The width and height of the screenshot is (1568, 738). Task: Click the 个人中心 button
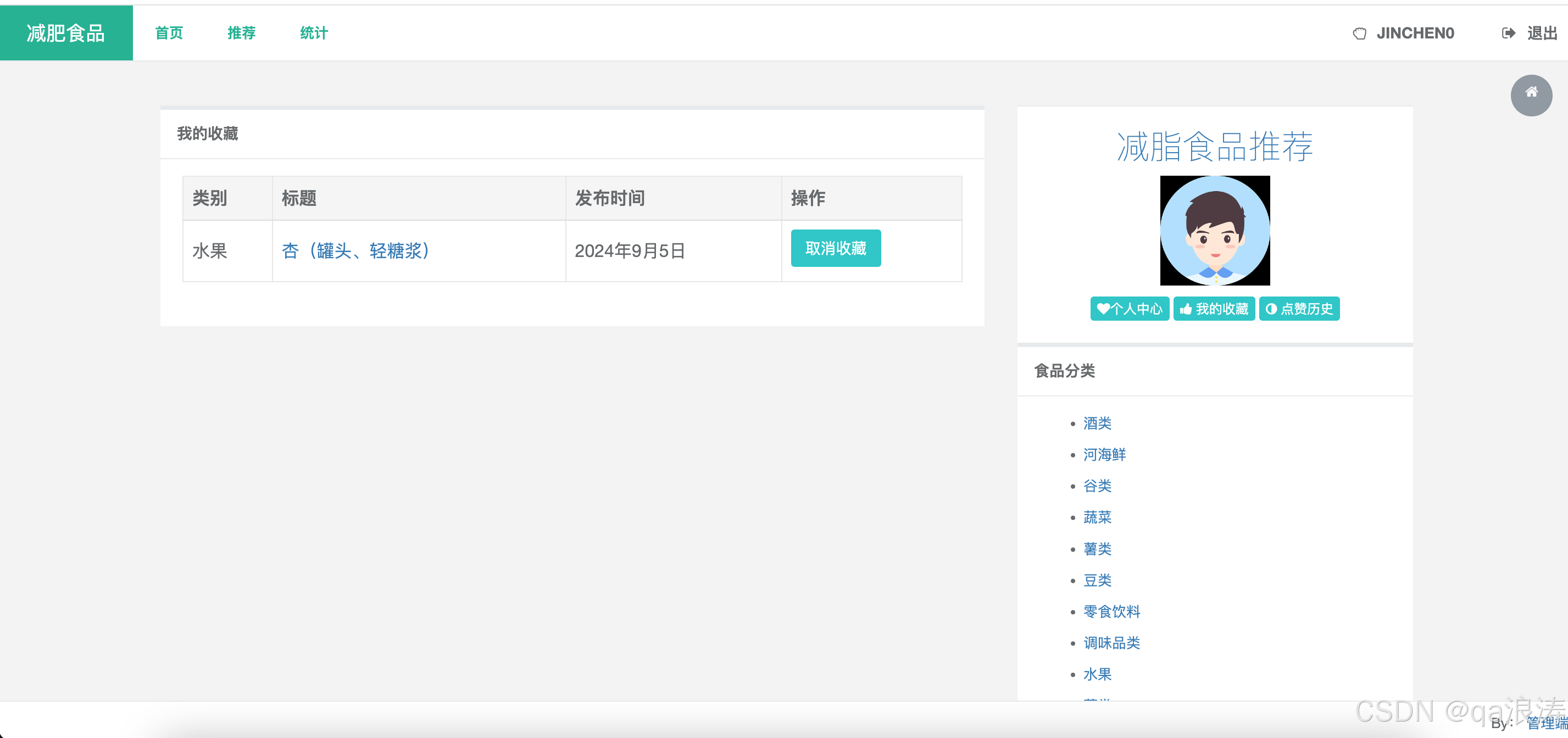click(1129, 309)
